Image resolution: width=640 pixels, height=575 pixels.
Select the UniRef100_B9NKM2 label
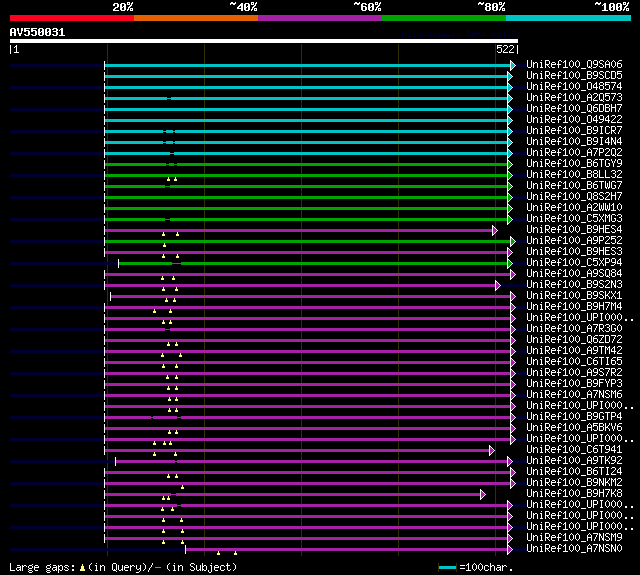tap(574, 483)
